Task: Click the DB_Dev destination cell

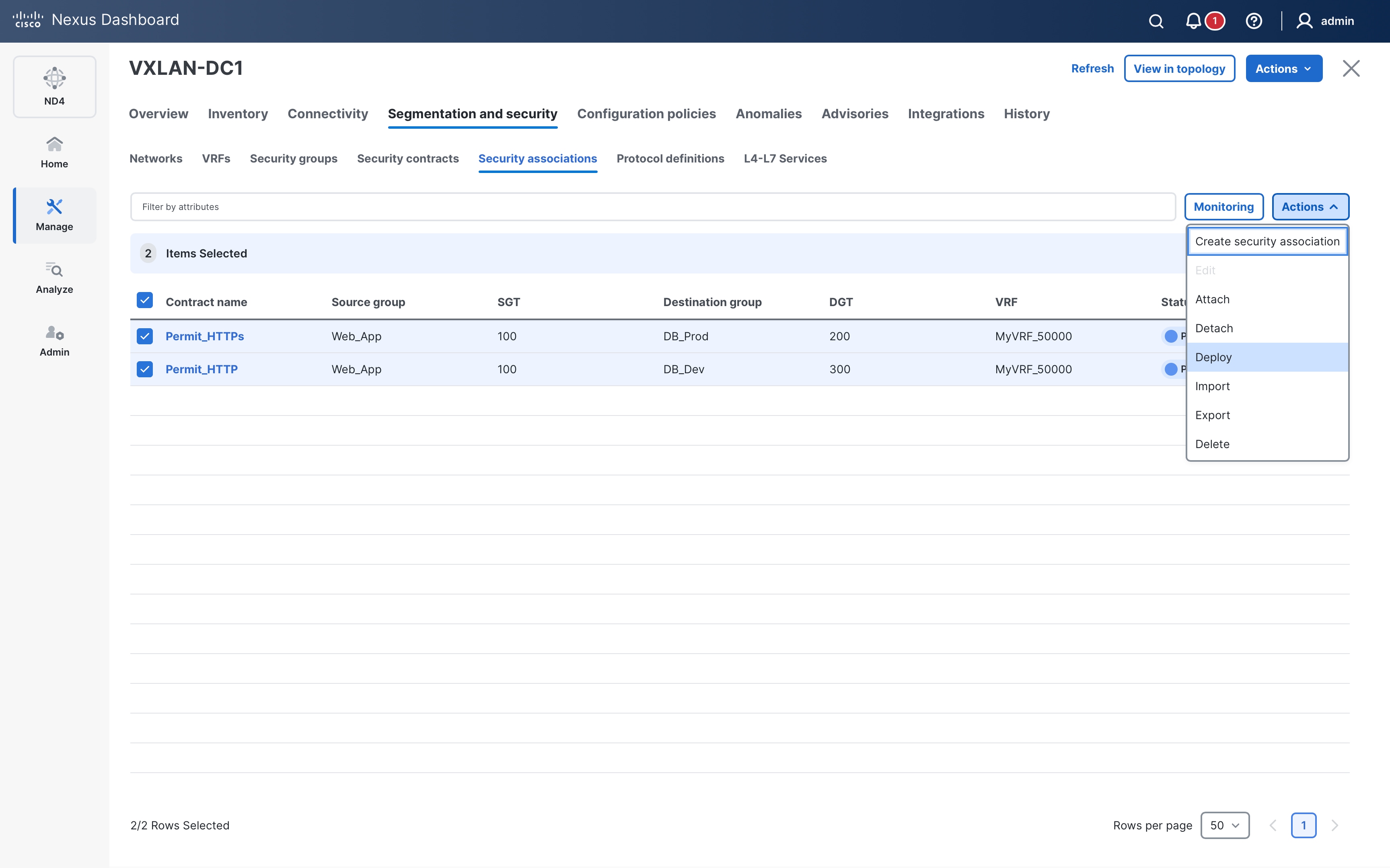Action: pyautogui.click(x=683, y=369)
